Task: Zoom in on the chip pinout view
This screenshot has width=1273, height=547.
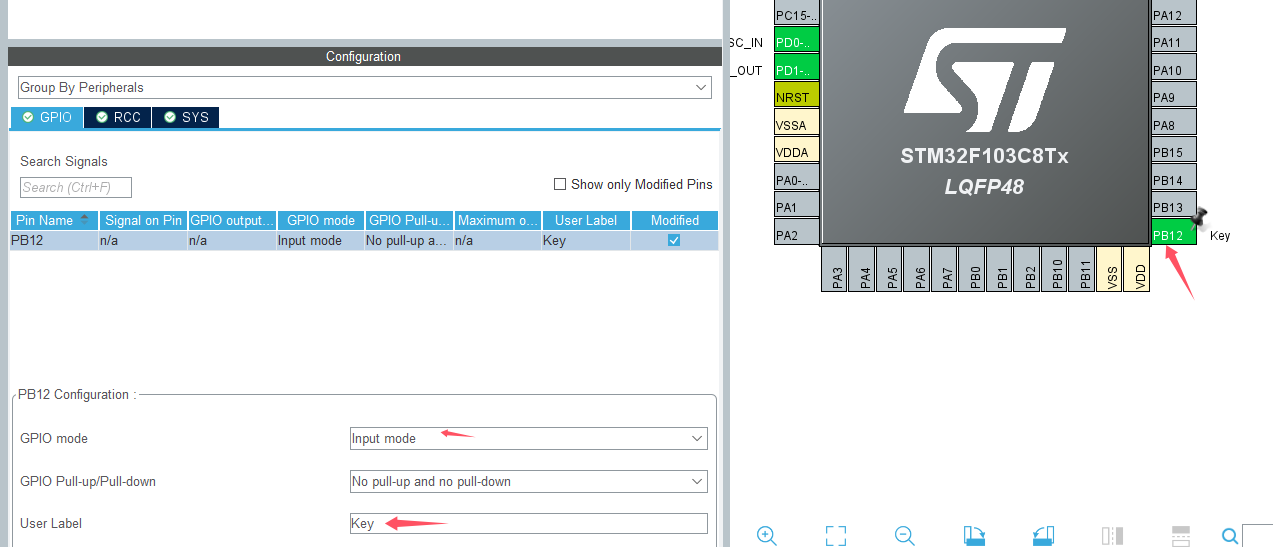Action: pyautogui.click(x=767, y=535)
